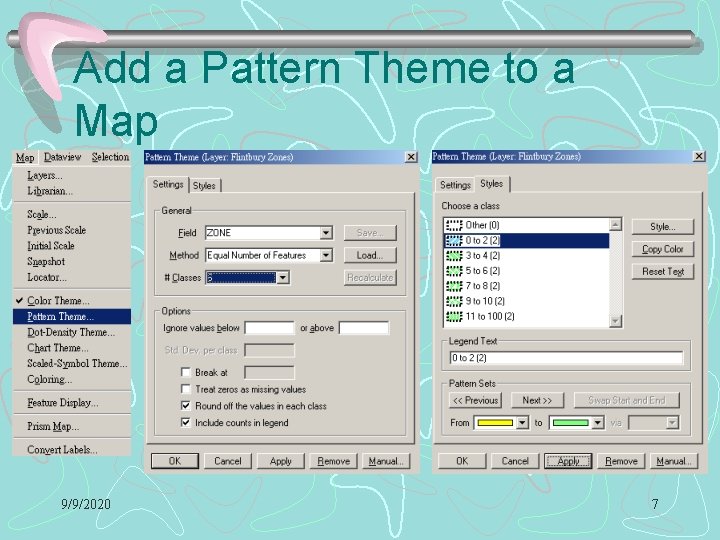
Task: Close the right Pattern Theme Styles dialog
Action: click(x=699, y=156)
